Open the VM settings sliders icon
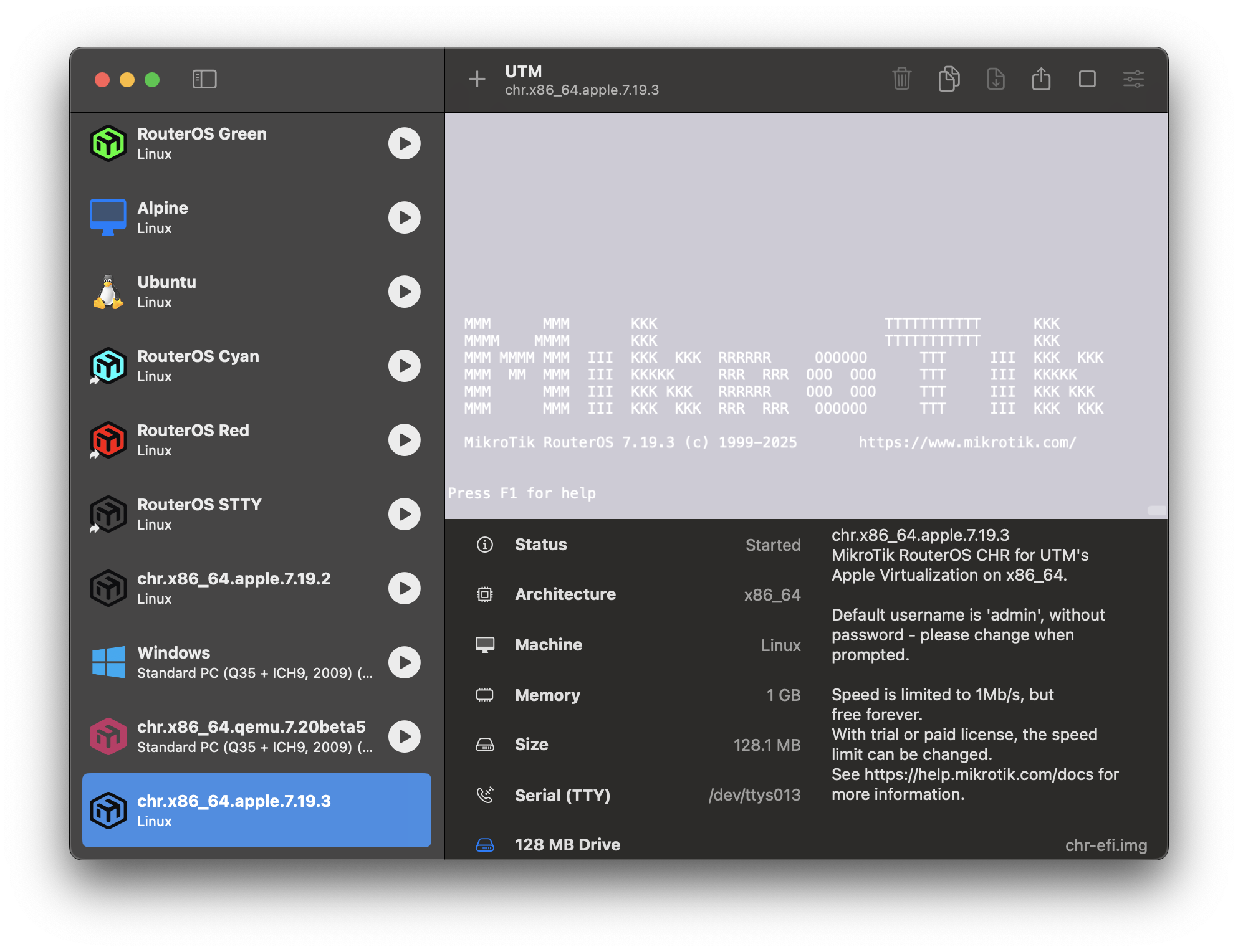This screenshot has height=952, width=1238. 1134,79
